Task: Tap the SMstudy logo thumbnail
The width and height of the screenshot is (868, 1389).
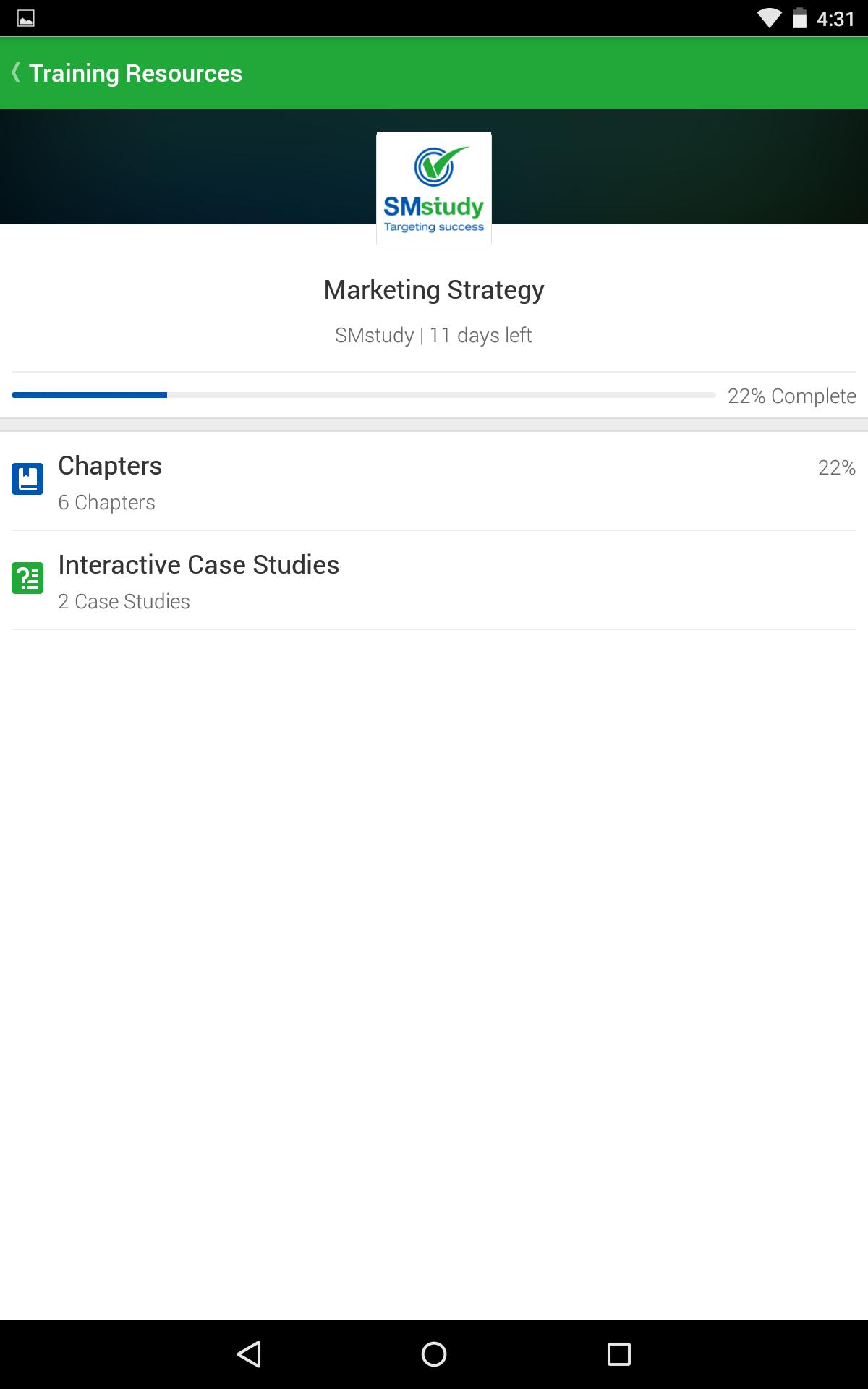Action: pyautogui.click(x=434, y=190)
